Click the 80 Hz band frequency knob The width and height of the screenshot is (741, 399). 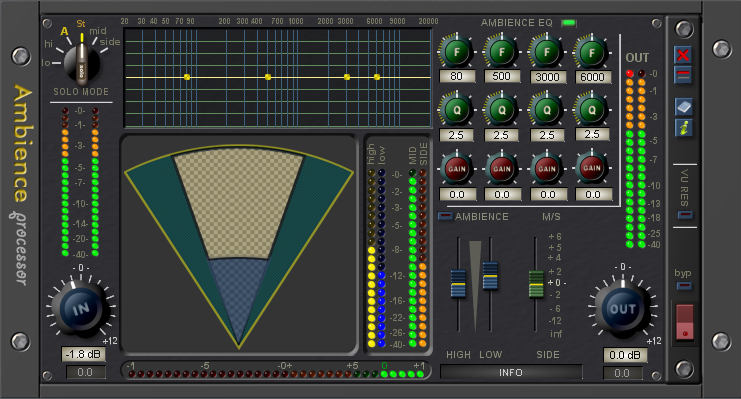[457, 52]
